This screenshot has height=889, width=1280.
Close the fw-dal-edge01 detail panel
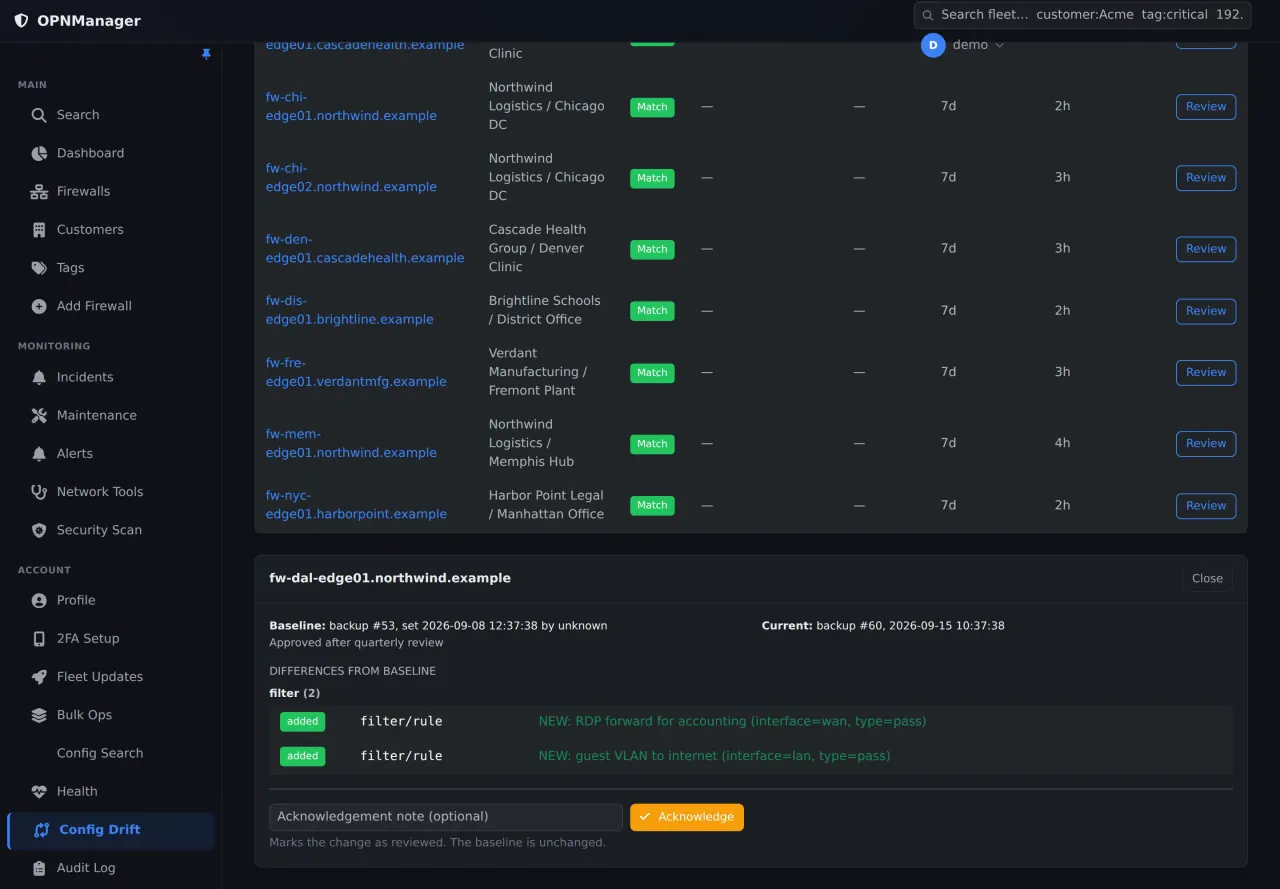[1207, 578]
